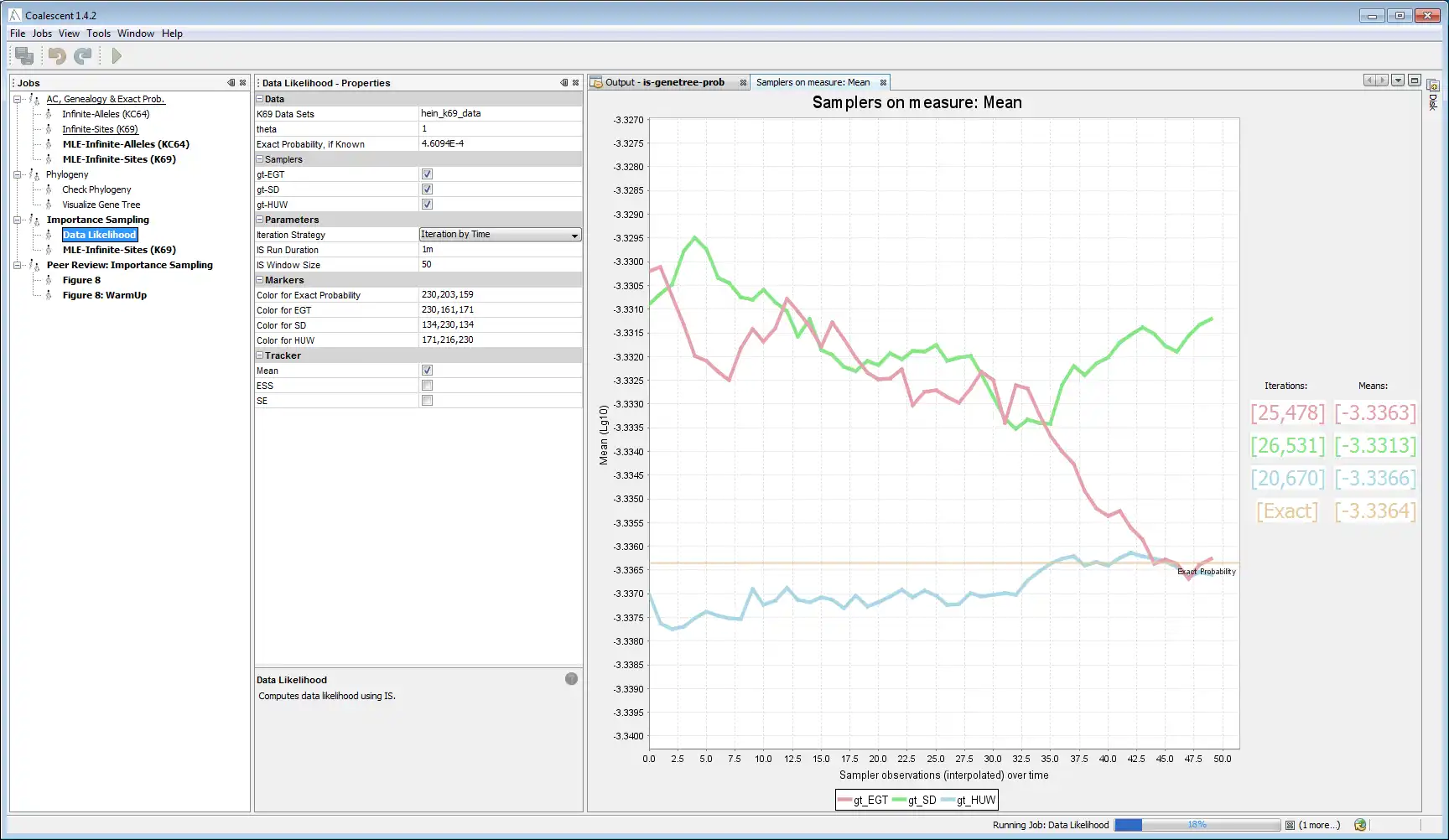Collapse the Markers property section
1449x840 pixels.
click(x=260, y=280)
